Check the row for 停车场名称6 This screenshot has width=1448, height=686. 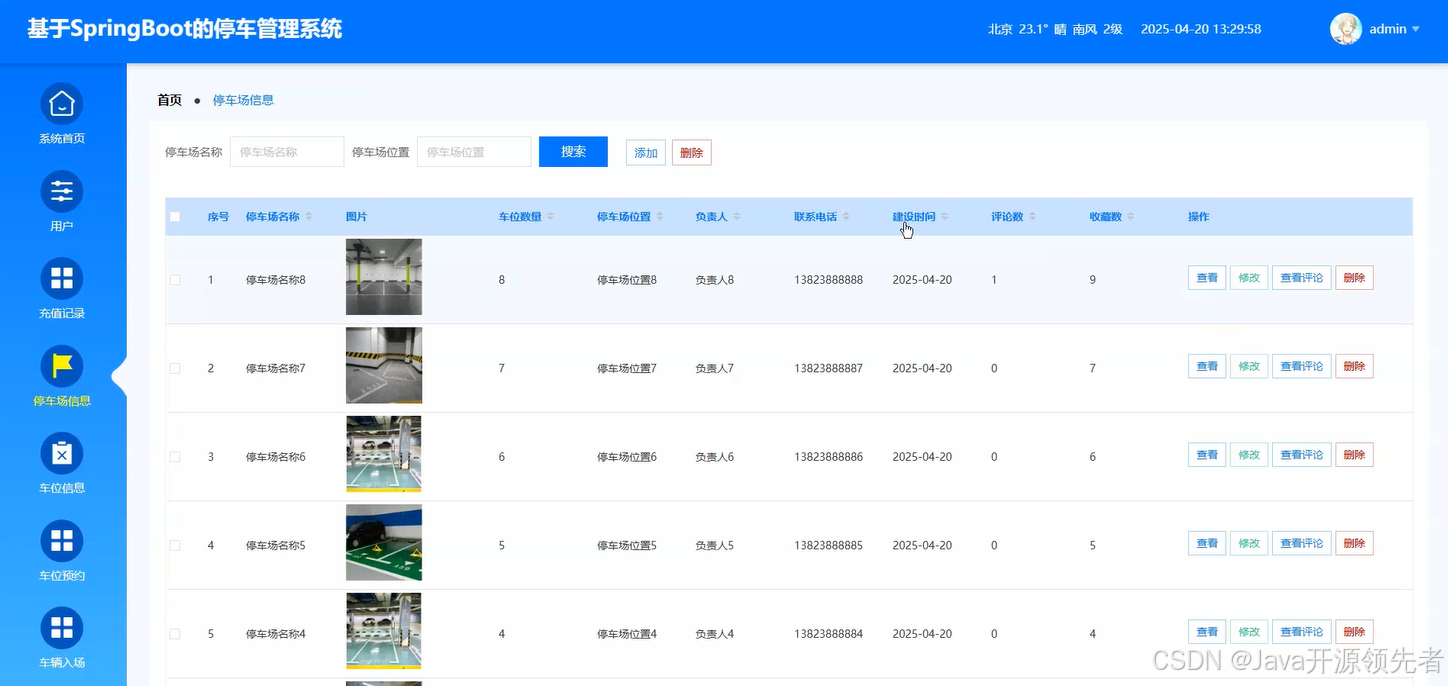pos(175,457)
